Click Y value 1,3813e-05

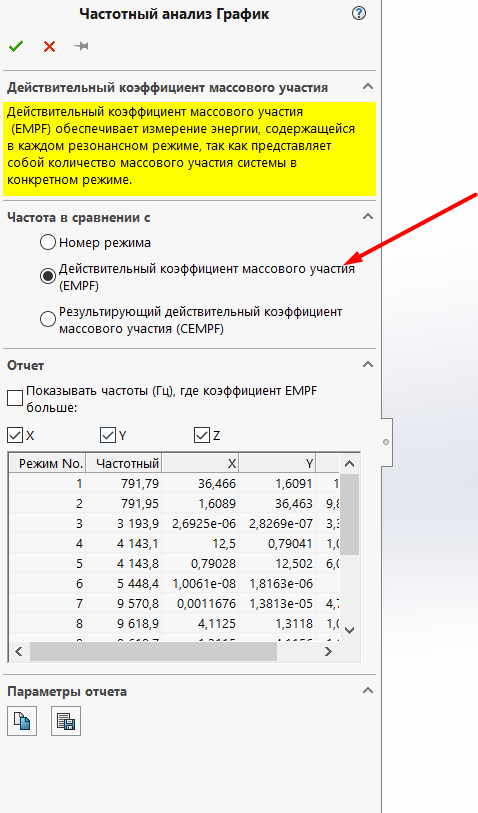[x=277, y=604]
